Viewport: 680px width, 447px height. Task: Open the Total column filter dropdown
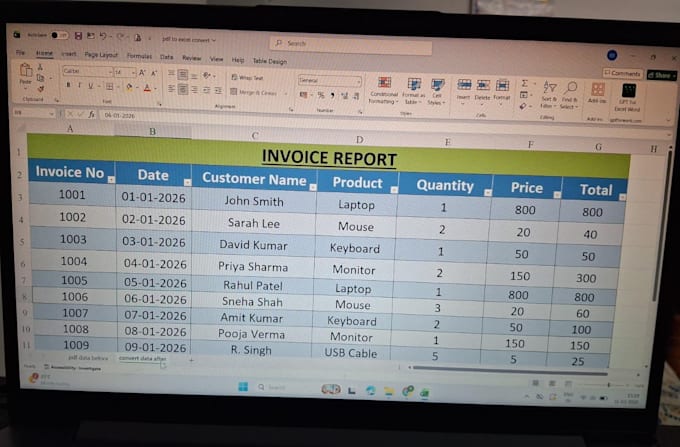coord(622,197)
